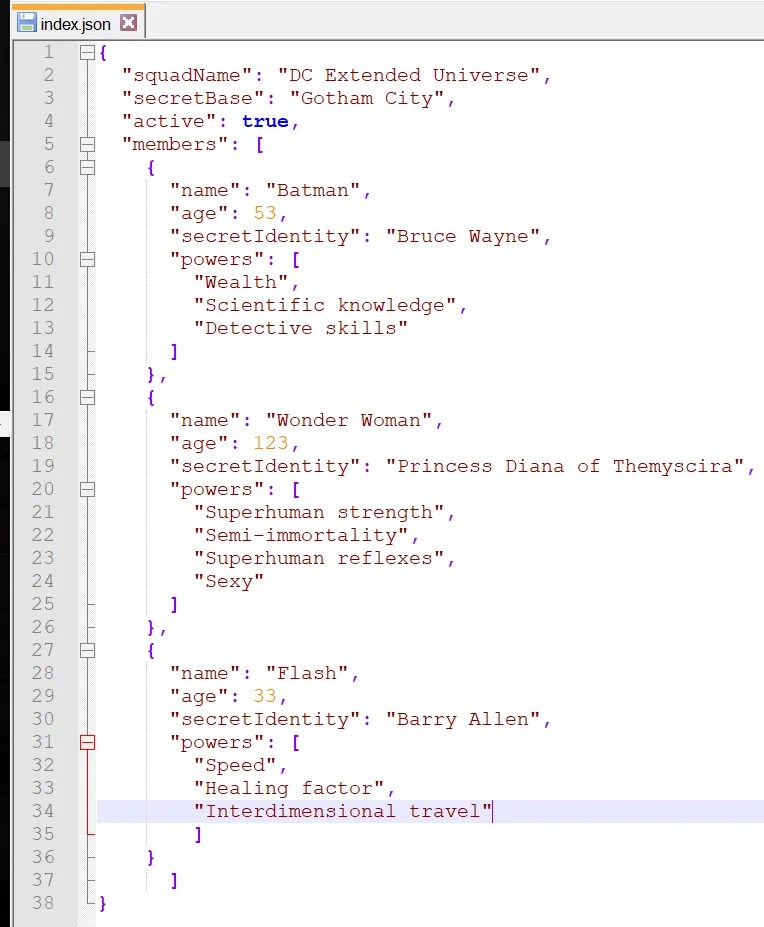This screenshot has height=927, width=764.
Task: Click the "members" key
Action: click(174, 144)
